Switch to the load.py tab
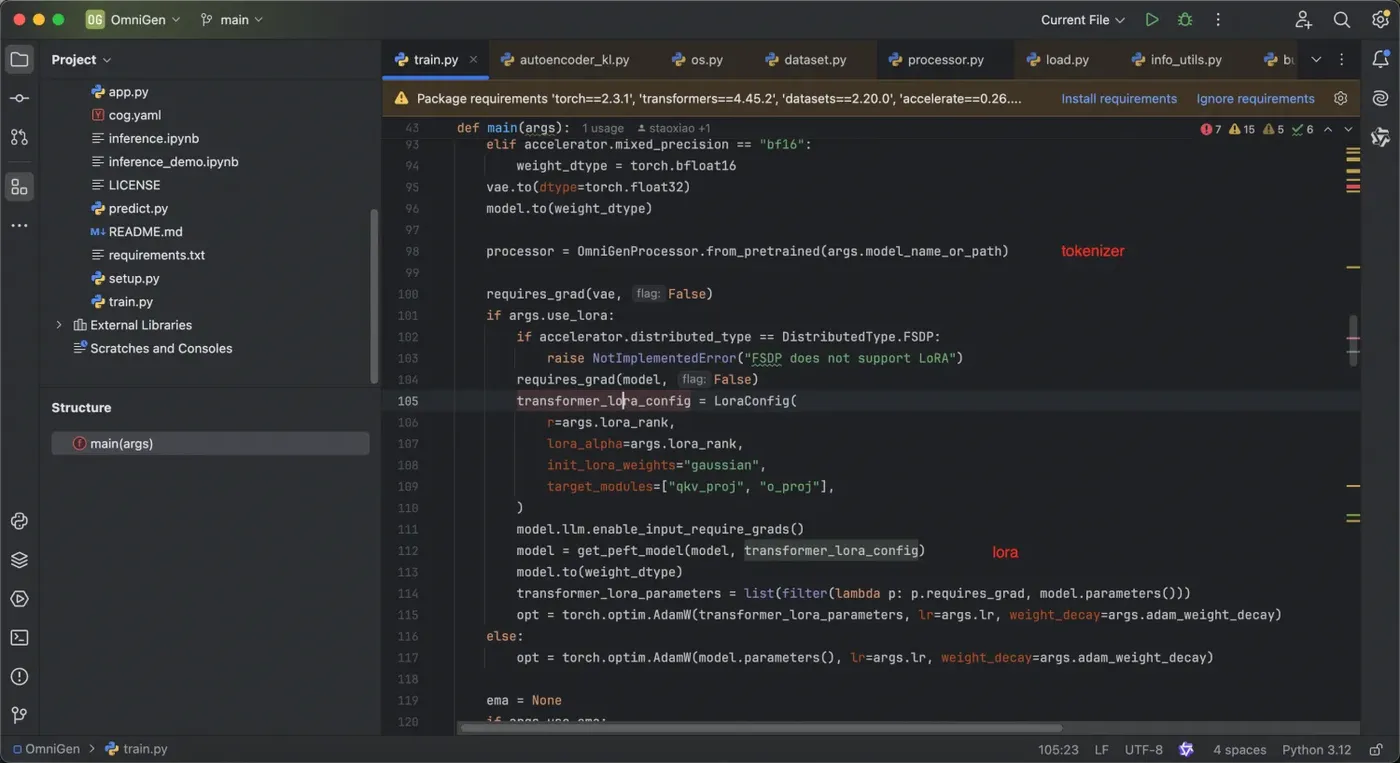 [x=1057, y=59]
